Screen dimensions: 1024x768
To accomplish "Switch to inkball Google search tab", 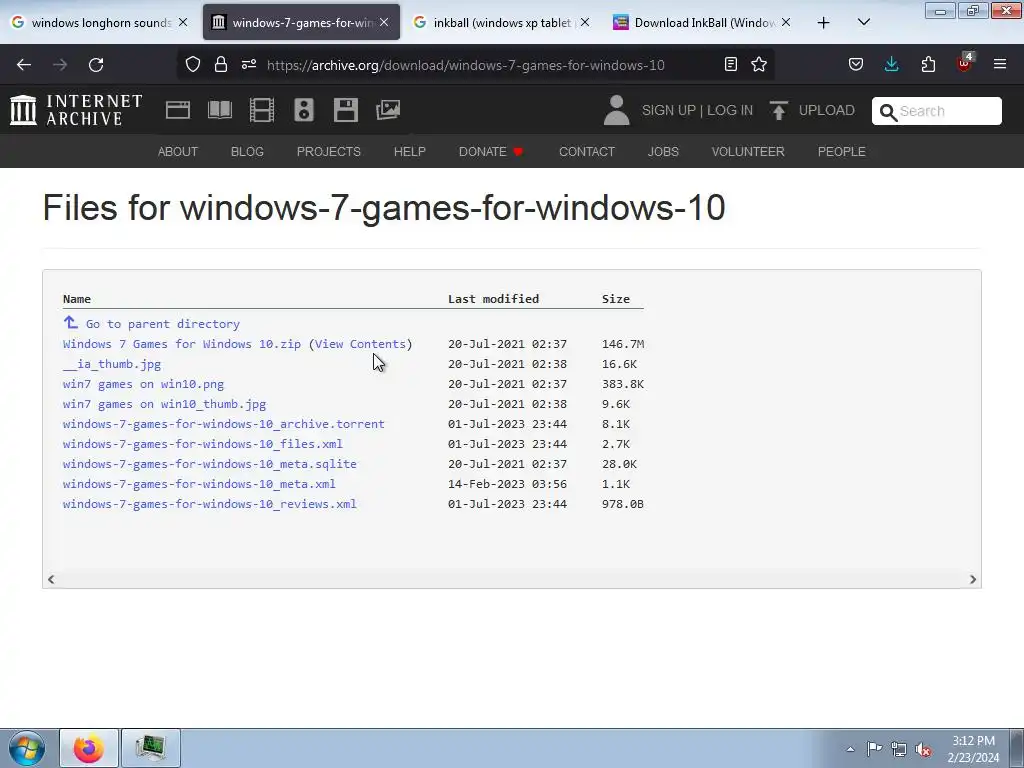I will coord(501,22).
